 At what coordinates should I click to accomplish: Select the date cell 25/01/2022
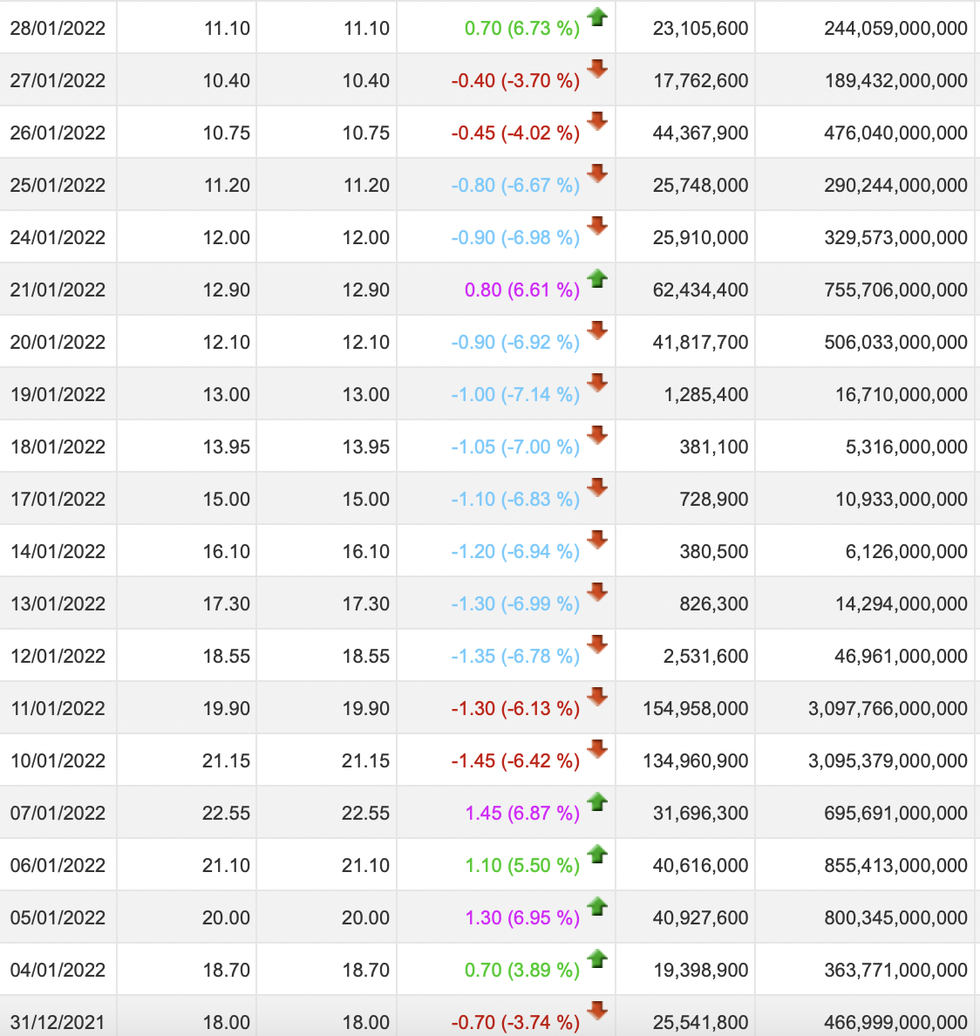pos(58,185)
